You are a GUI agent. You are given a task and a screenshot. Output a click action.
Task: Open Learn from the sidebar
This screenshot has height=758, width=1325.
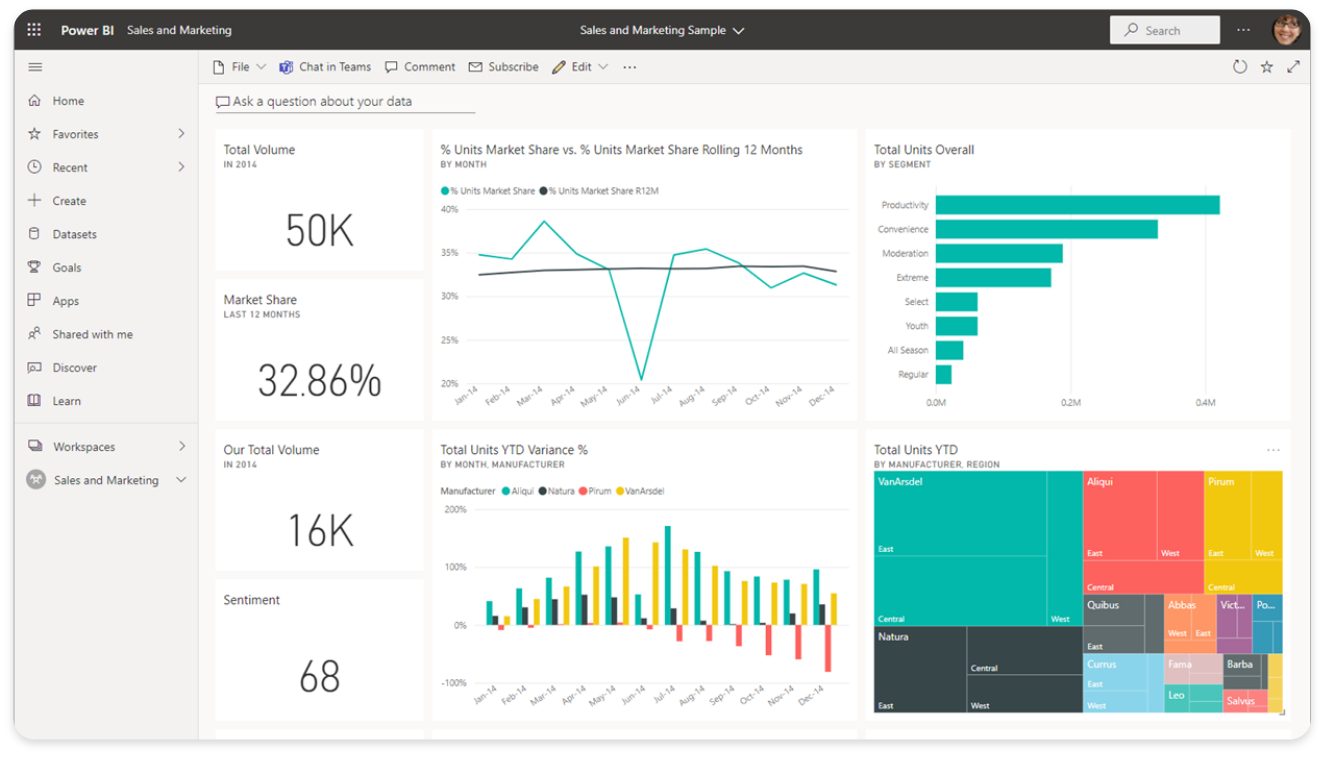[x=67, y=400]
